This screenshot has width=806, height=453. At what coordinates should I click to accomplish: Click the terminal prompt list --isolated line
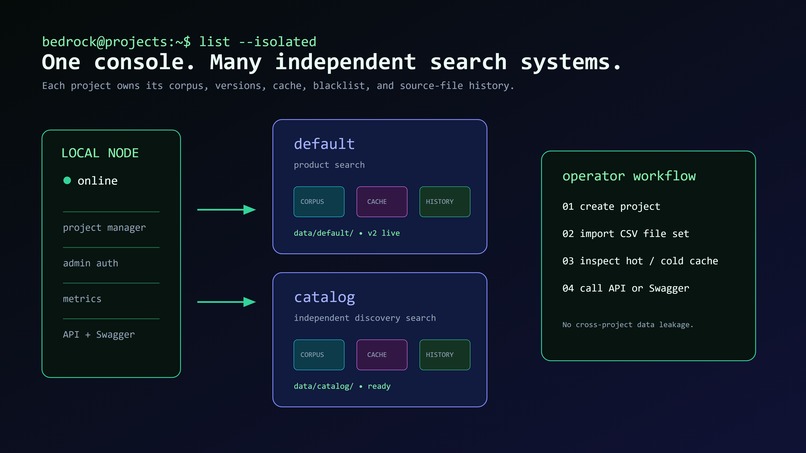pyautogui.click(x=179, y=42)
